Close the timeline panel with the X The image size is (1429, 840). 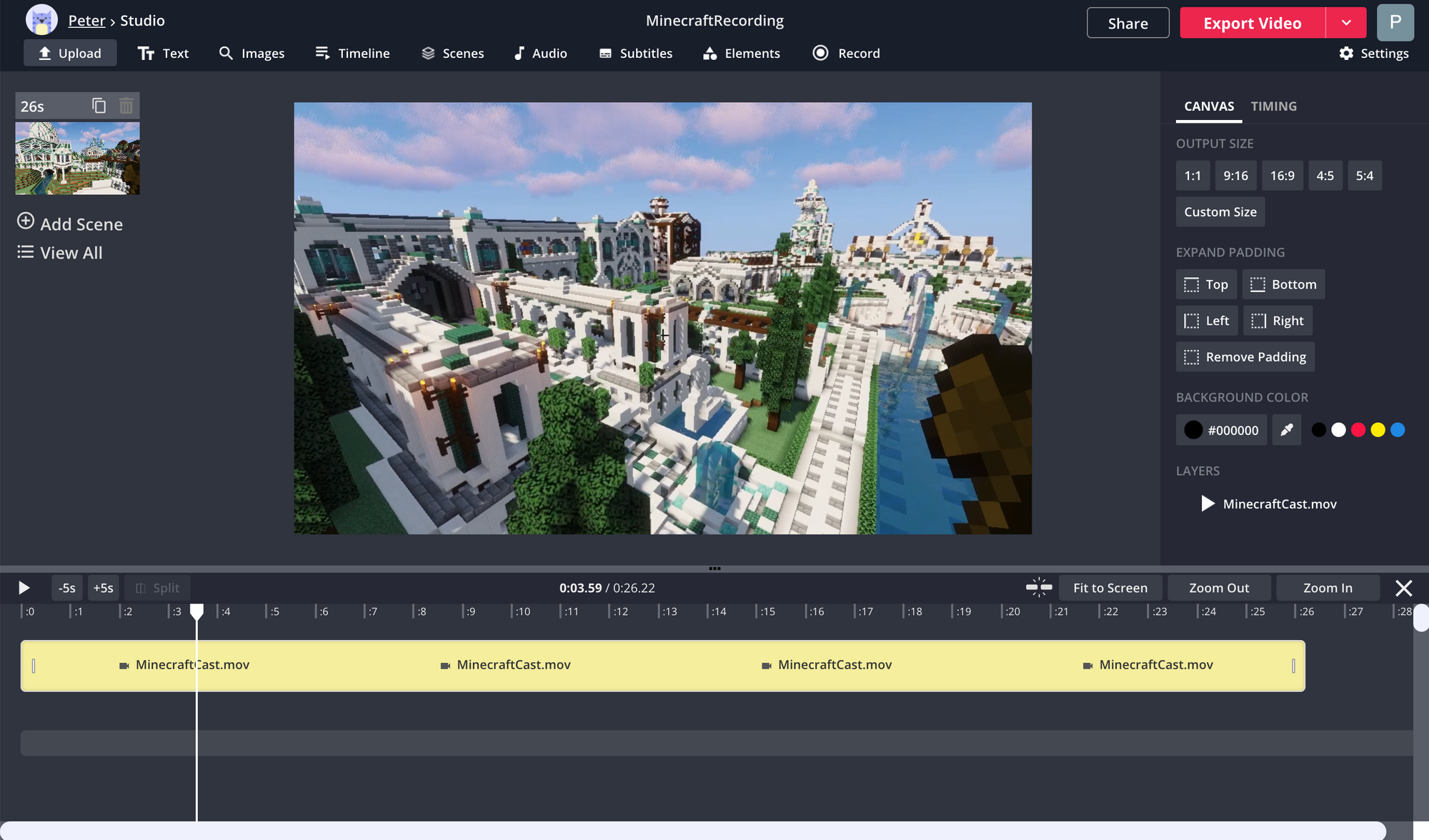[x=1403, y=588]
